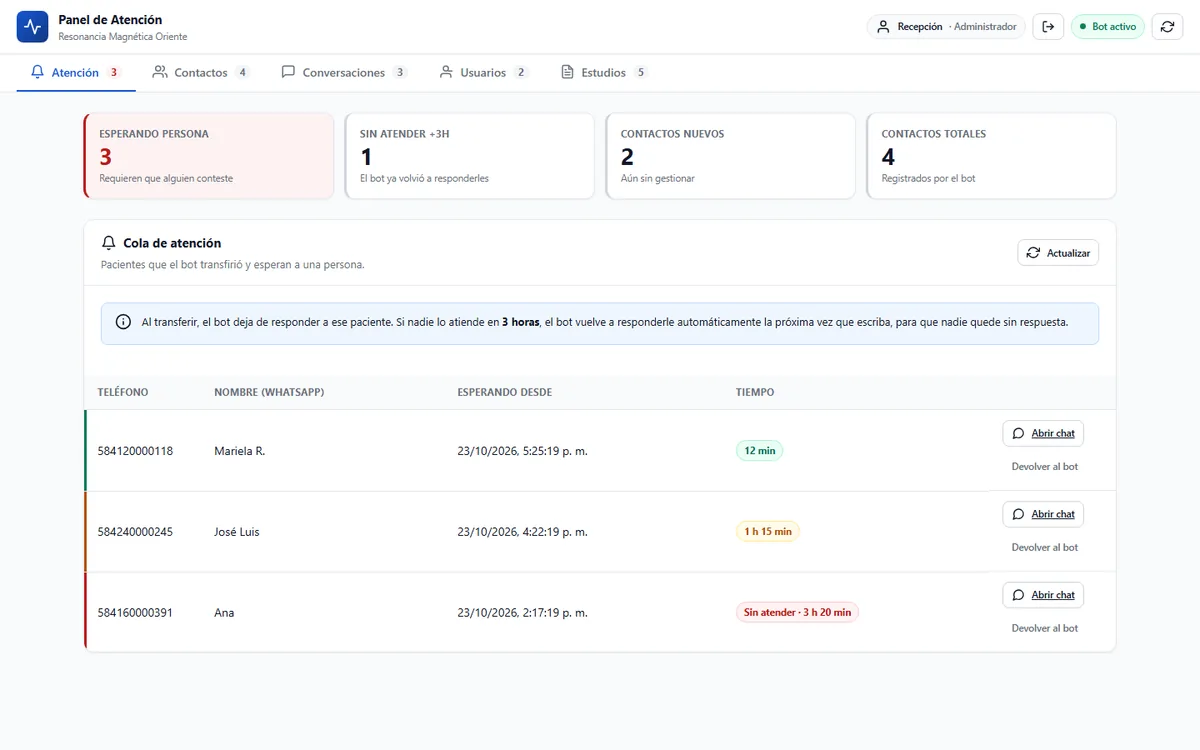The width and height of the screenshot is (1200, 750).
Task: Open chat for Mariela R.
Action: tap(1043, 433)
